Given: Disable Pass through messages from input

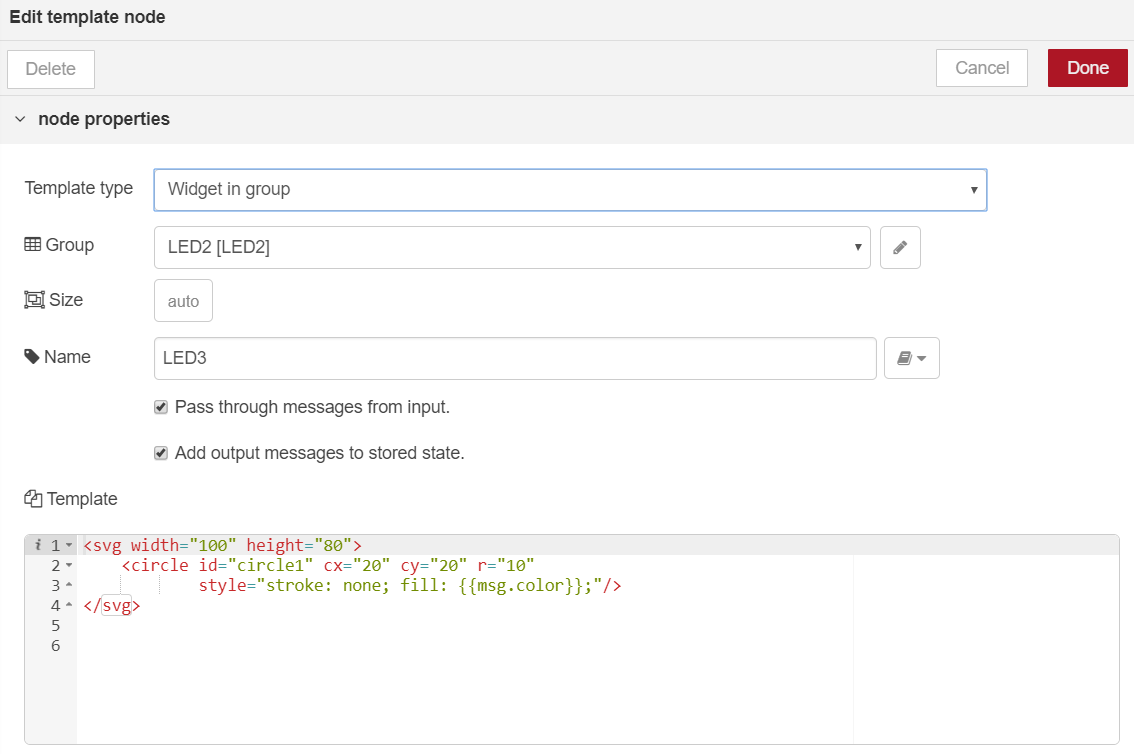Looking at the screenshot, I should click(x=161, y=408).
